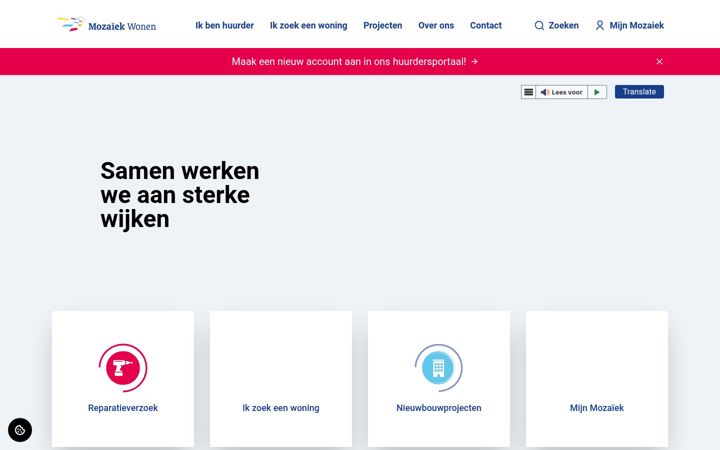Open the 'Over ons' menu
720x450 pixels.
[436, 25]
